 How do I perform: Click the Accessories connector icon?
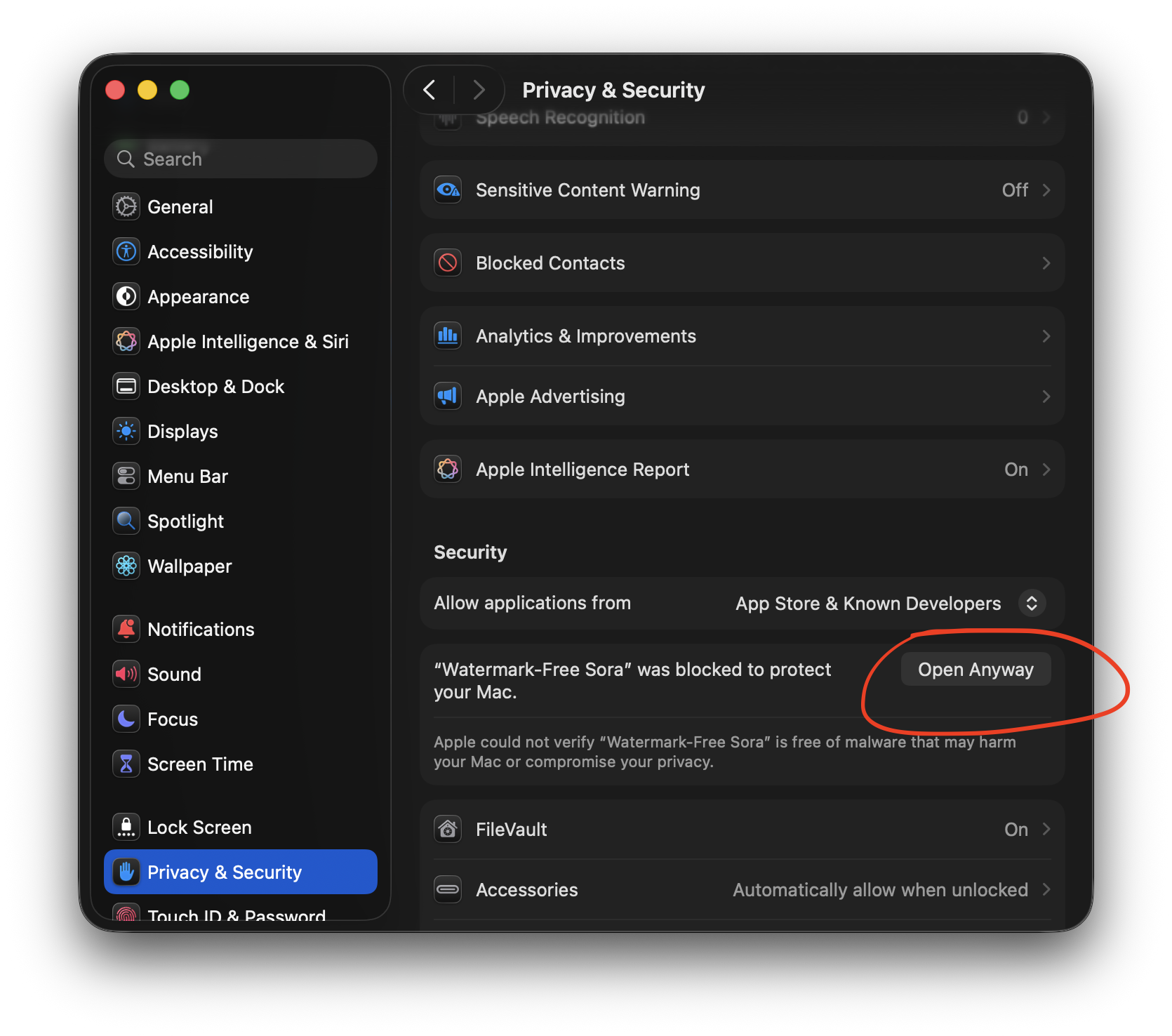448,889
